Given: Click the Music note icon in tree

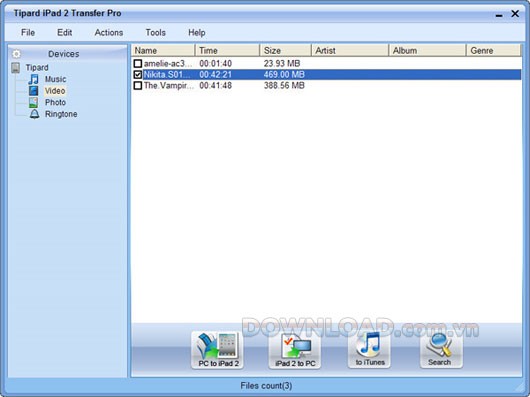Looking at the screenshot, I should (x=33, y=79).
